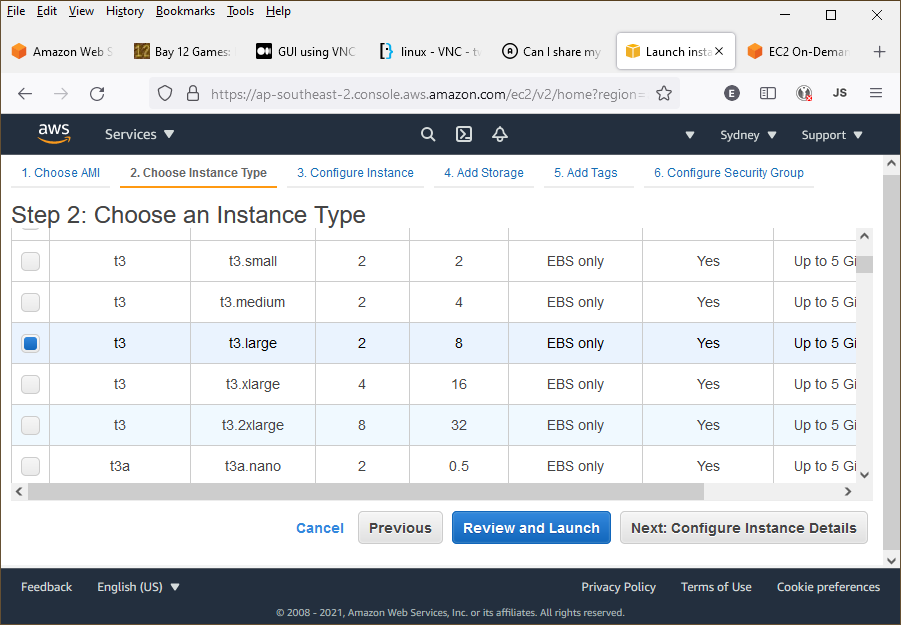Click the table scroll-right arrow
The width and height of the screenshot is (901, 625).
848,492
